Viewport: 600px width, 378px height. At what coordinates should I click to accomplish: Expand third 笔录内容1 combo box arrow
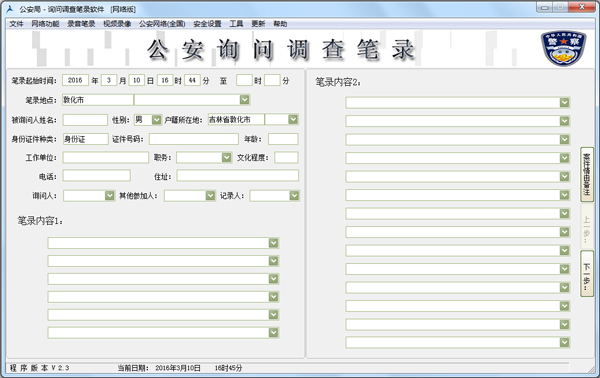273,279
